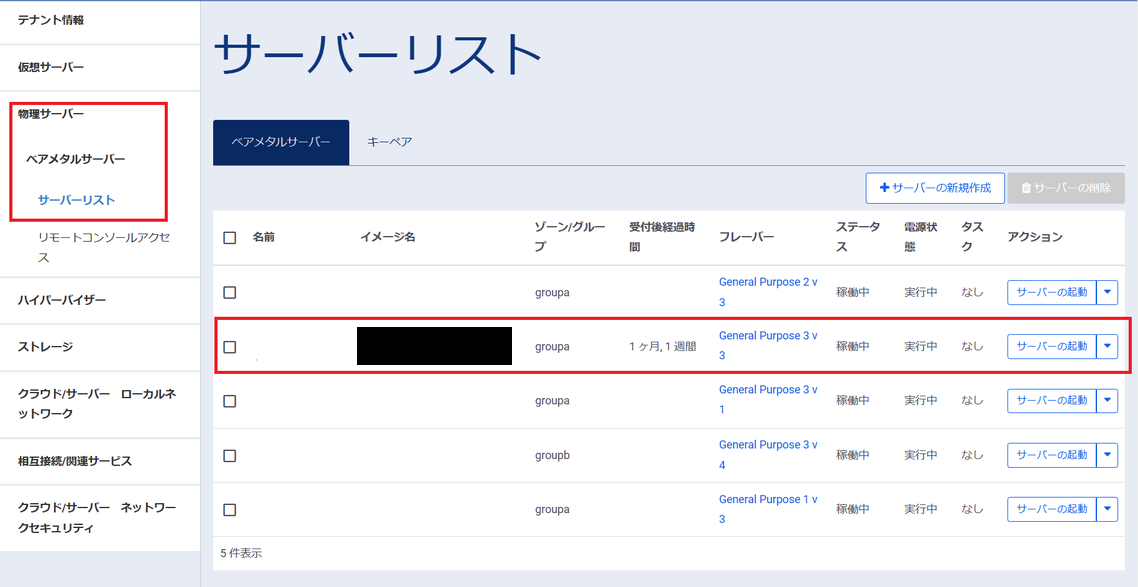Viewport: 1138px width, 587px height.
Task: Tick checkbox for General Purpose 1 v3 row
Action: [x=230, y=509]
